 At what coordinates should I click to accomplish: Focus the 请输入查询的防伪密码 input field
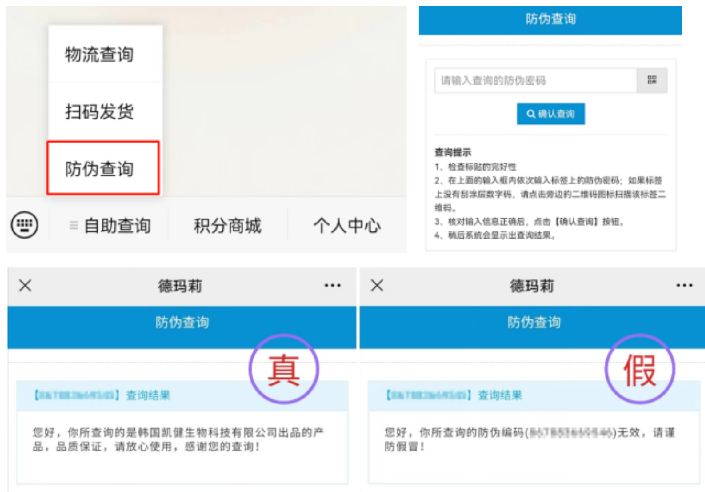coord(535,81)
